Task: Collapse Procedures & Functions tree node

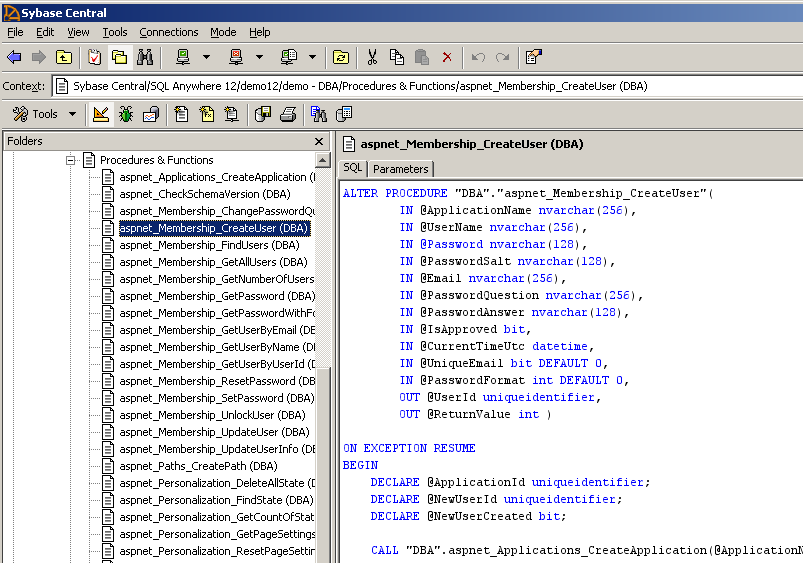Action: tap(70, 160)
